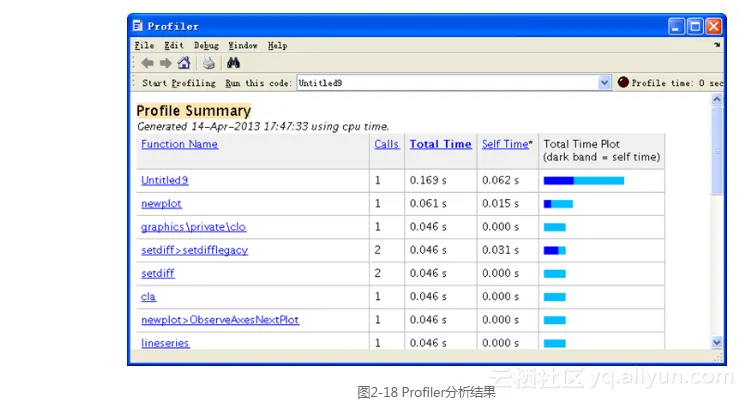Viewport: 745px width, 400px height.
Task: Click the binoculars Find icon
Action: point(233,63)
